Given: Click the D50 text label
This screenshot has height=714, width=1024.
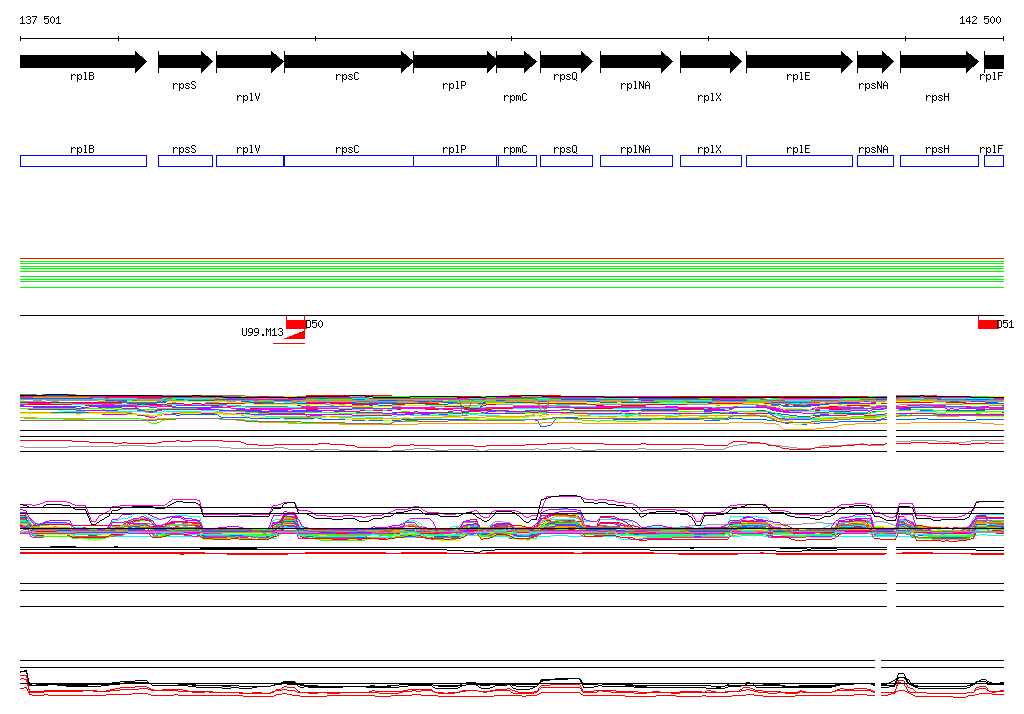Looking at the screenshot, I should 315,324.
